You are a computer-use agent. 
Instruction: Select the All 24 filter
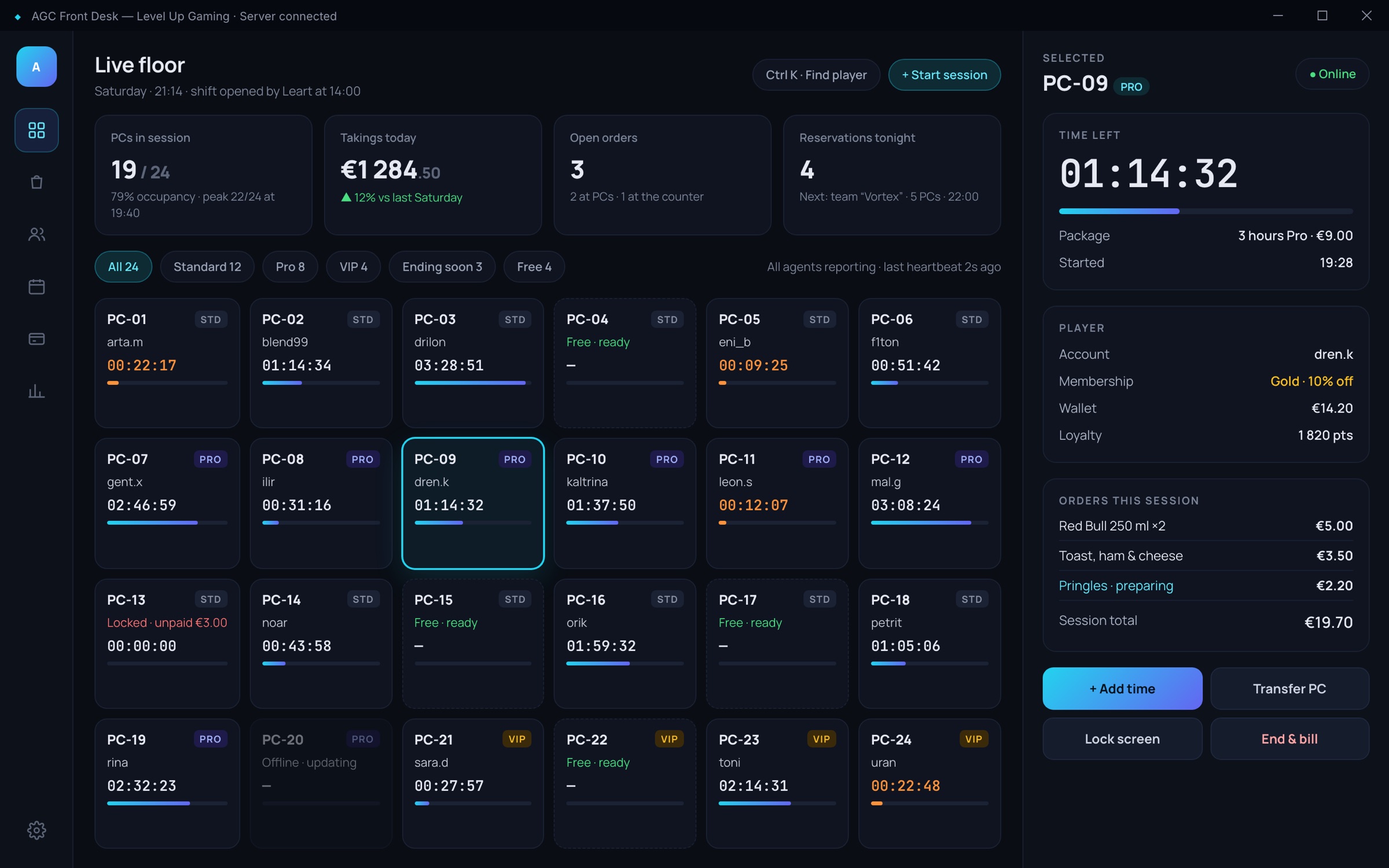click(x=123, y=267)
